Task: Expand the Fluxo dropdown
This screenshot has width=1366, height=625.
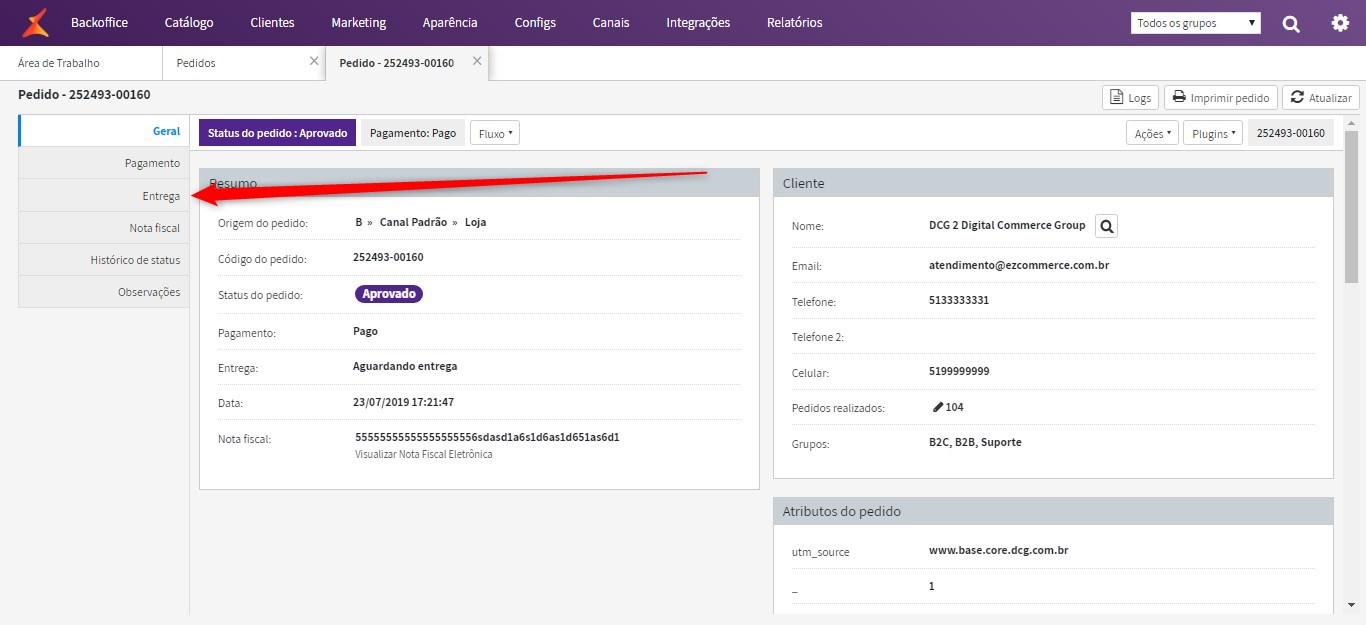Action: coord(495,133)
